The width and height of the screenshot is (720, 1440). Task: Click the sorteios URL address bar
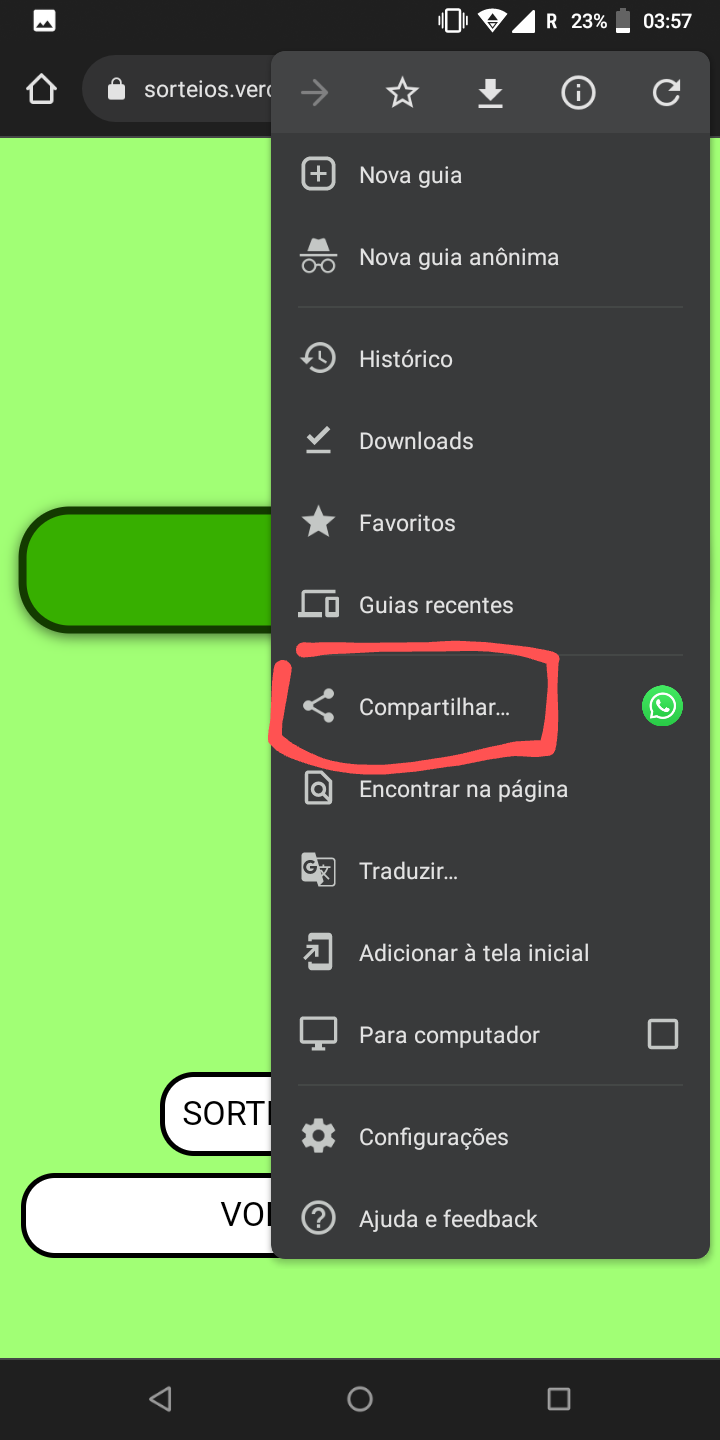click(178, 90)
